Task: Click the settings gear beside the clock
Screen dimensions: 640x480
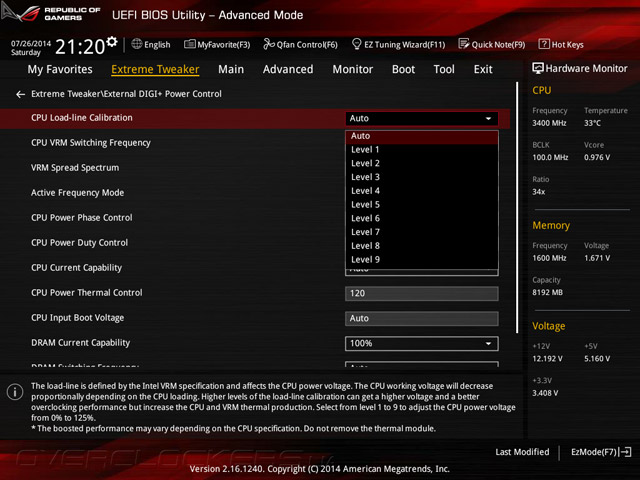Action: (112, 41)
